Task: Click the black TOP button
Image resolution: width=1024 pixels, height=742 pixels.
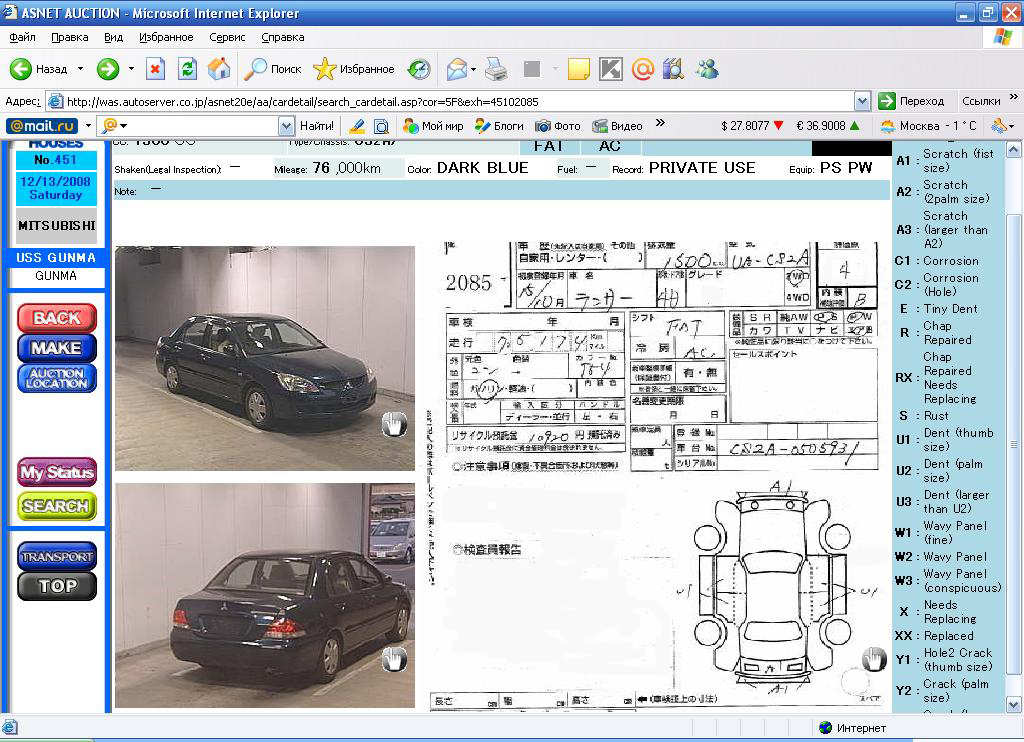Action: [57, 586]
